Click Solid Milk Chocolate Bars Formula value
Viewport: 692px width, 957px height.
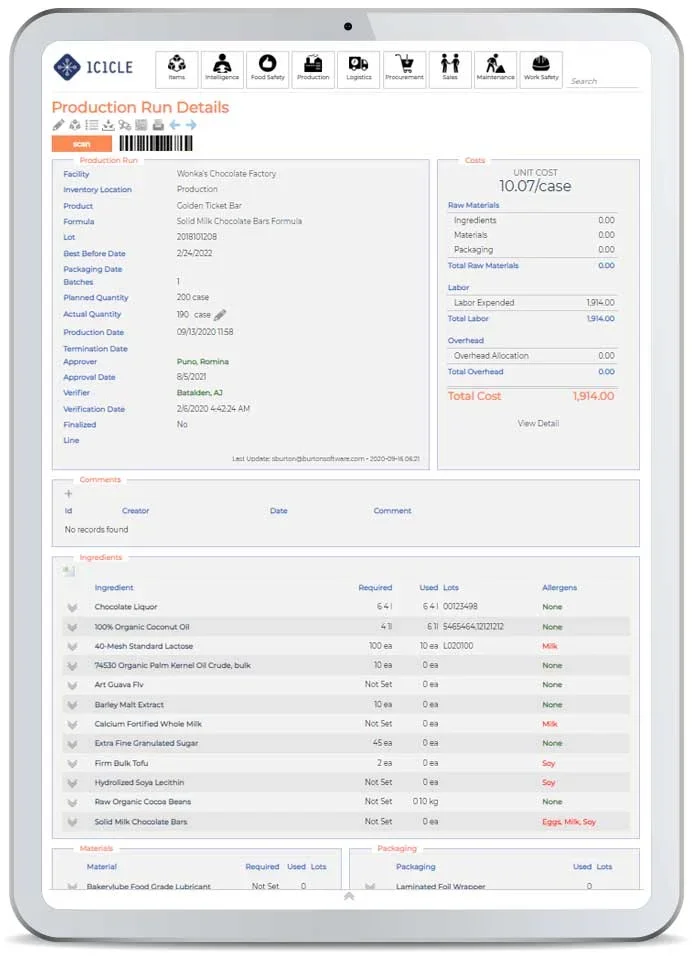click(x=239, y=221)
